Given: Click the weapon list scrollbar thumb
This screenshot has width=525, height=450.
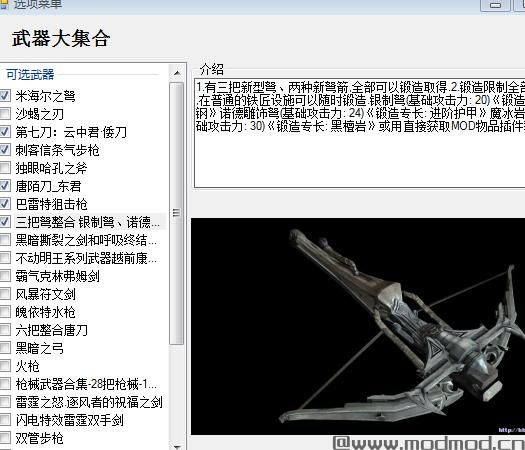Looking at the screenshot, I should 177,213.
